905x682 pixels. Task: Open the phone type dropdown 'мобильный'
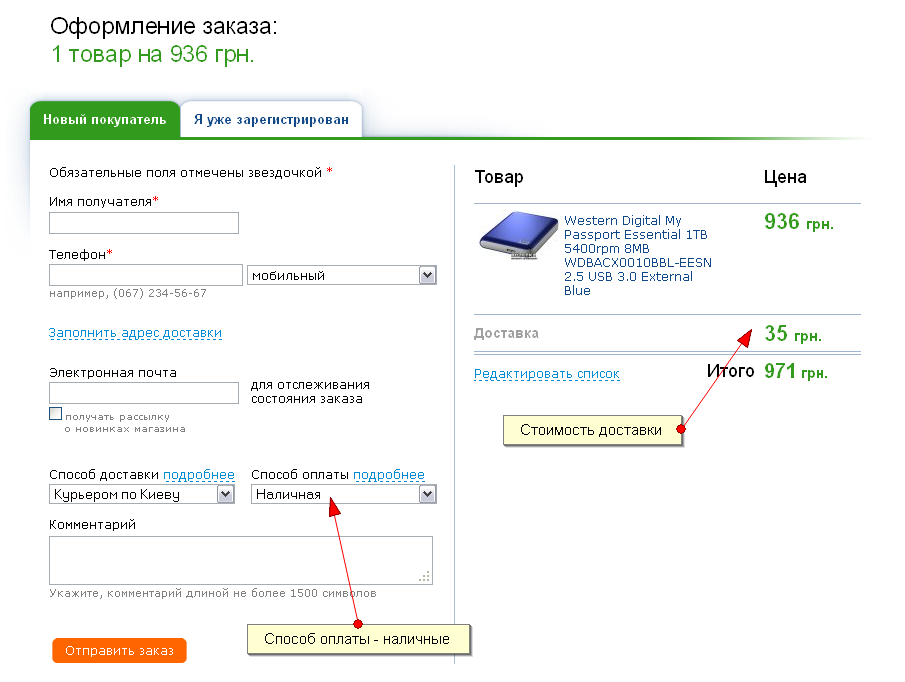(x=341, y=275)
